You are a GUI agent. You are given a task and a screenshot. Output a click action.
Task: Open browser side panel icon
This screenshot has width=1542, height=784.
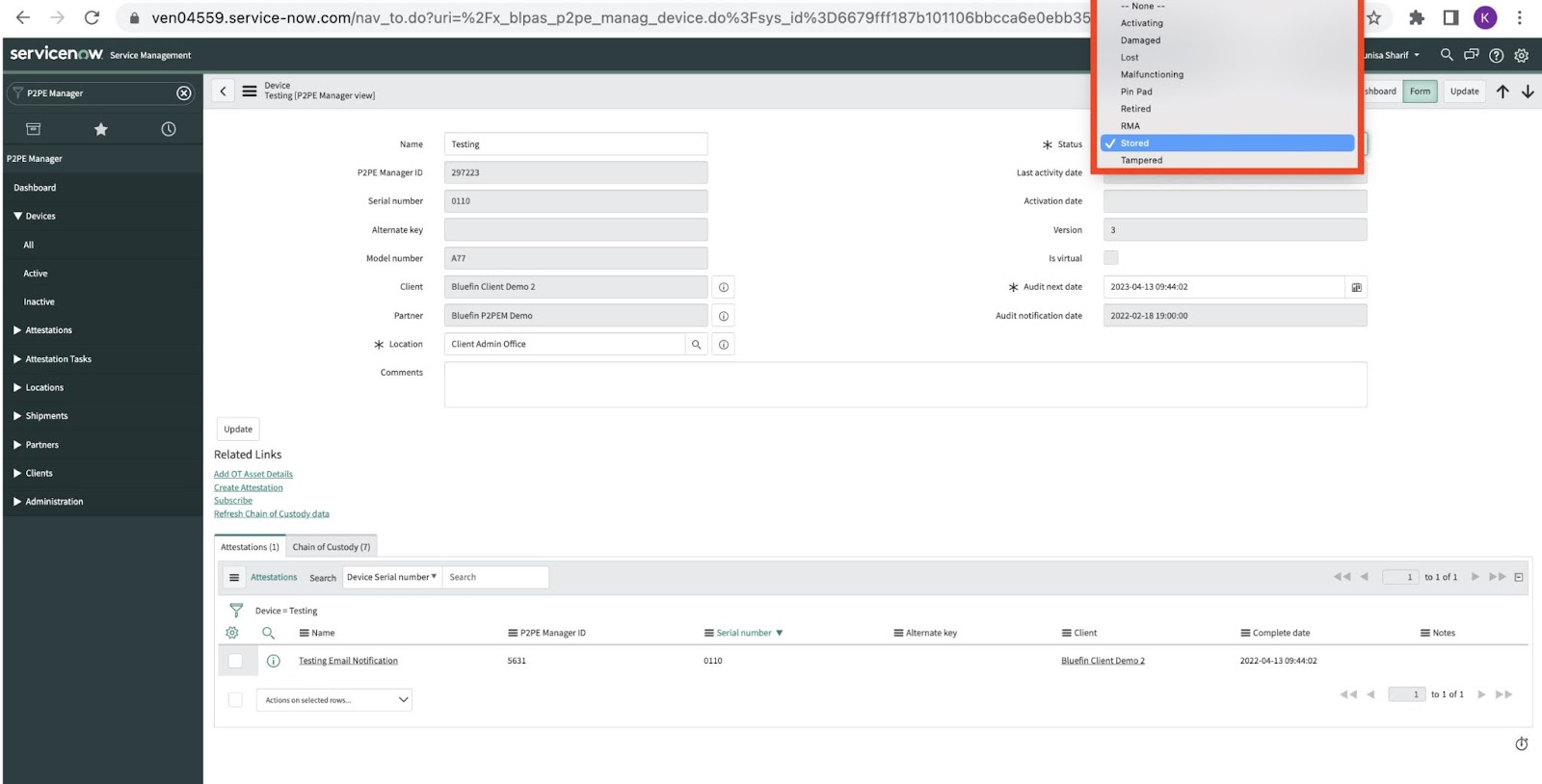(x=1450, y=17)
